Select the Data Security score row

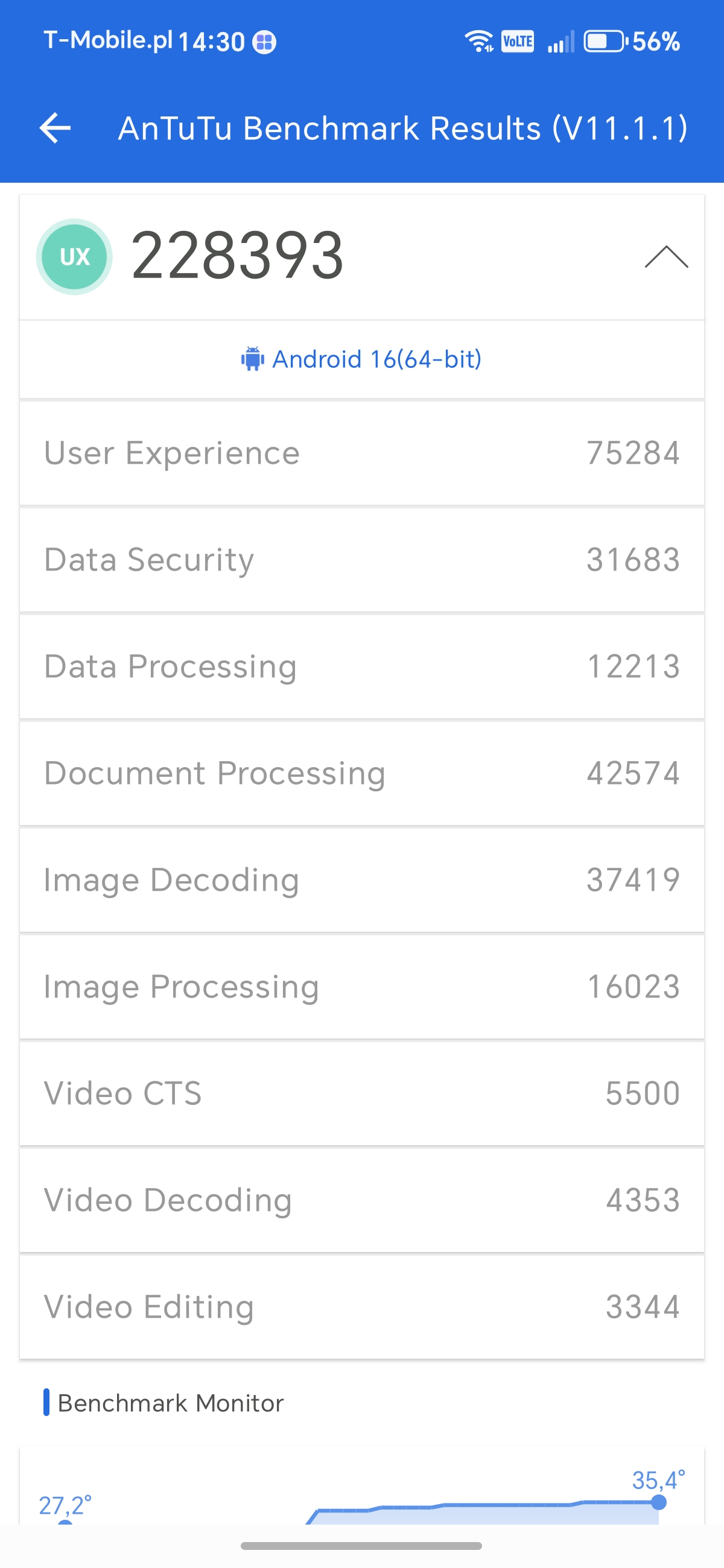click(361, 560)
